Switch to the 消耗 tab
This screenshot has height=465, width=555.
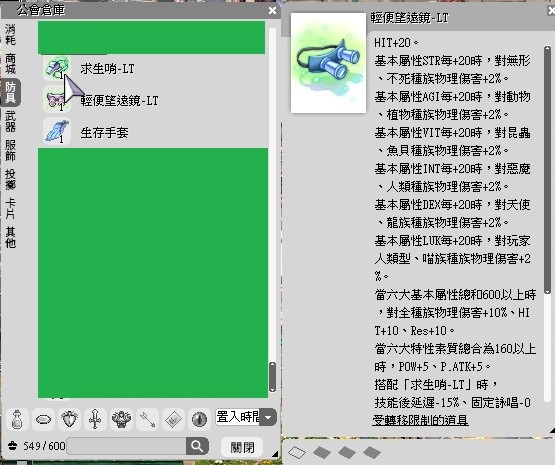pos(10,35)
